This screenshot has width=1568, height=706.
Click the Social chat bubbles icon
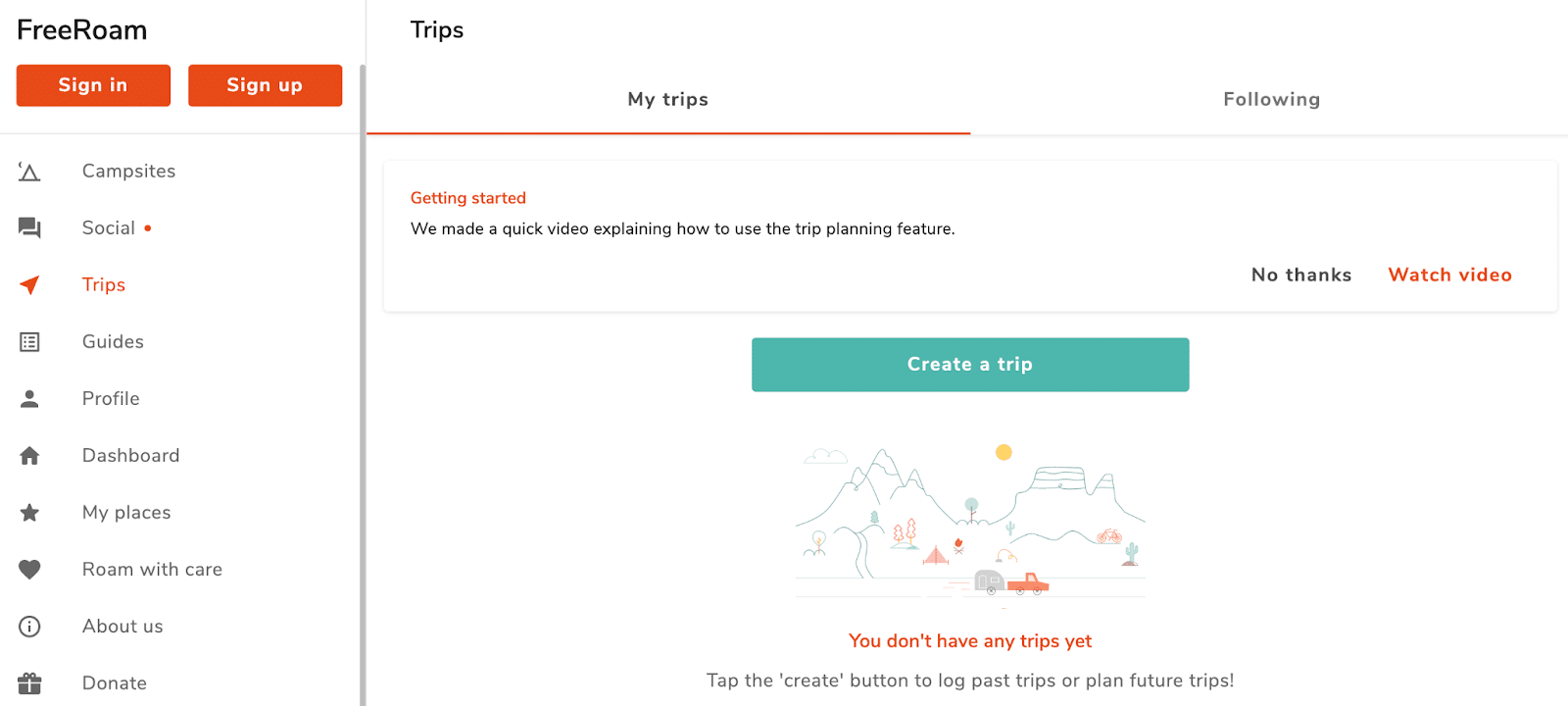[x=29, y=228]
